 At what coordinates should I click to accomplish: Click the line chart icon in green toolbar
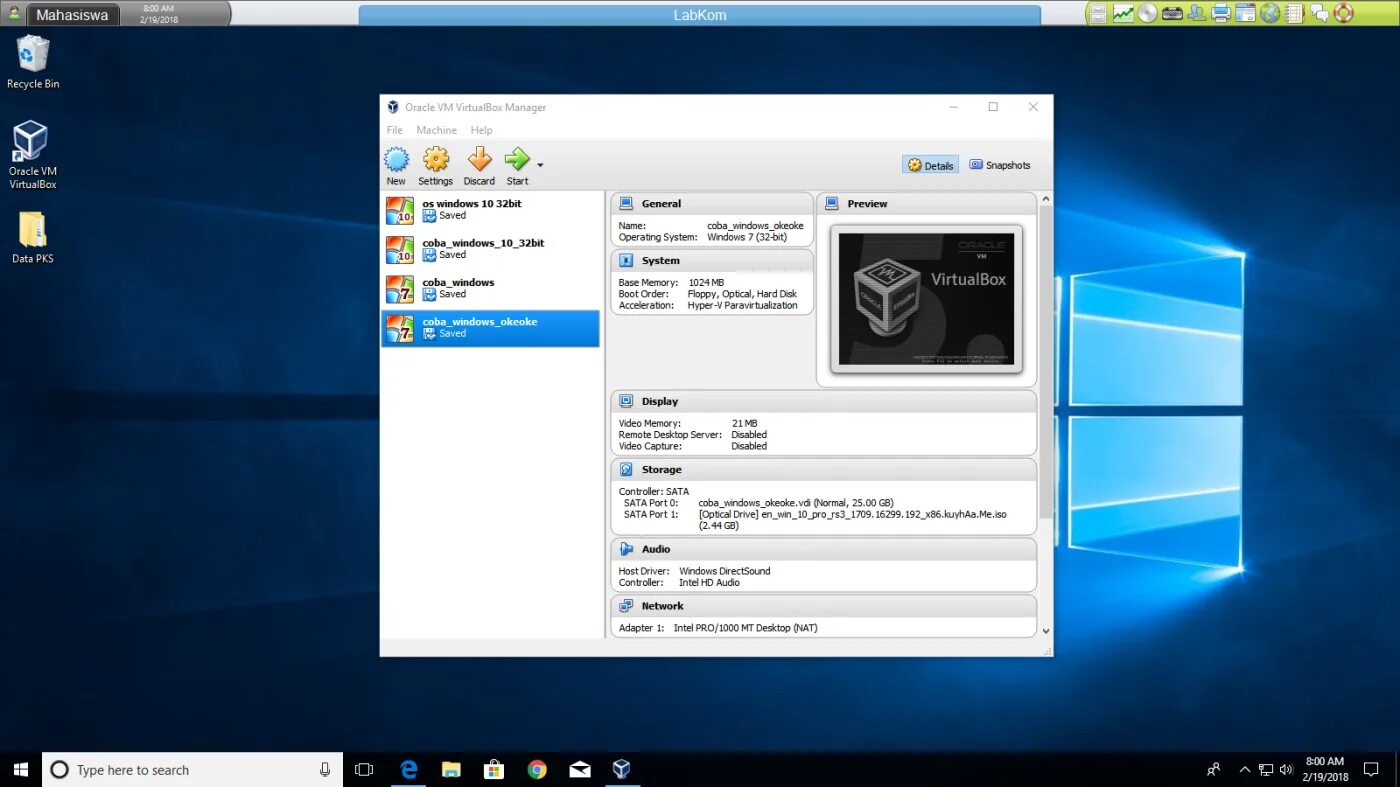tap(1124, 14)
